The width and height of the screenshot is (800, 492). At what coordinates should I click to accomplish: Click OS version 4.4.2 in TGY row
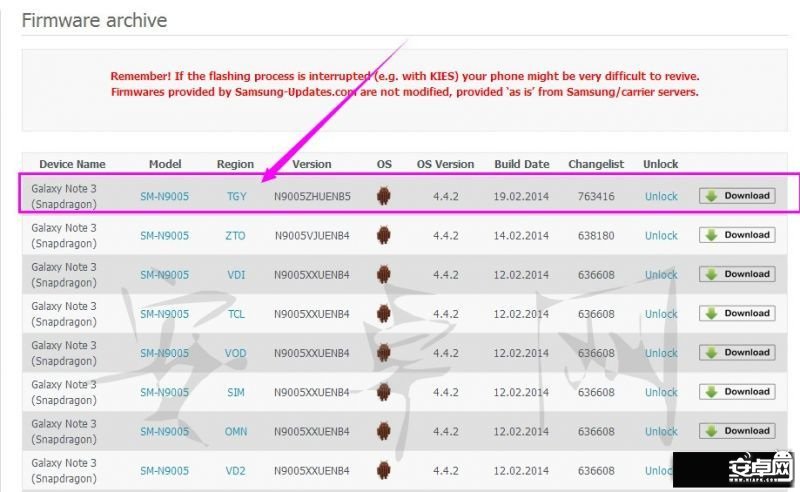(445, 196)
